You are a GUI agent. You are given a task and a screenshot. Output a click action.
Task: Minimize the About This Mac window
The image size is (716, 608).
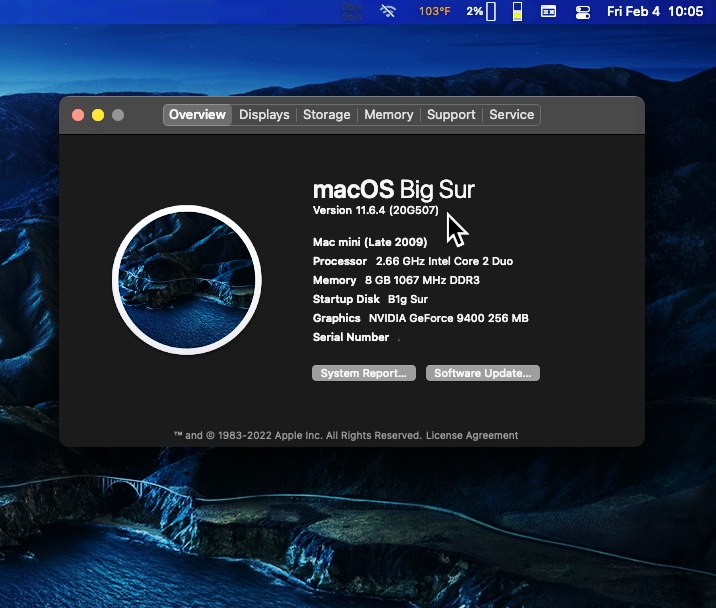98,115
